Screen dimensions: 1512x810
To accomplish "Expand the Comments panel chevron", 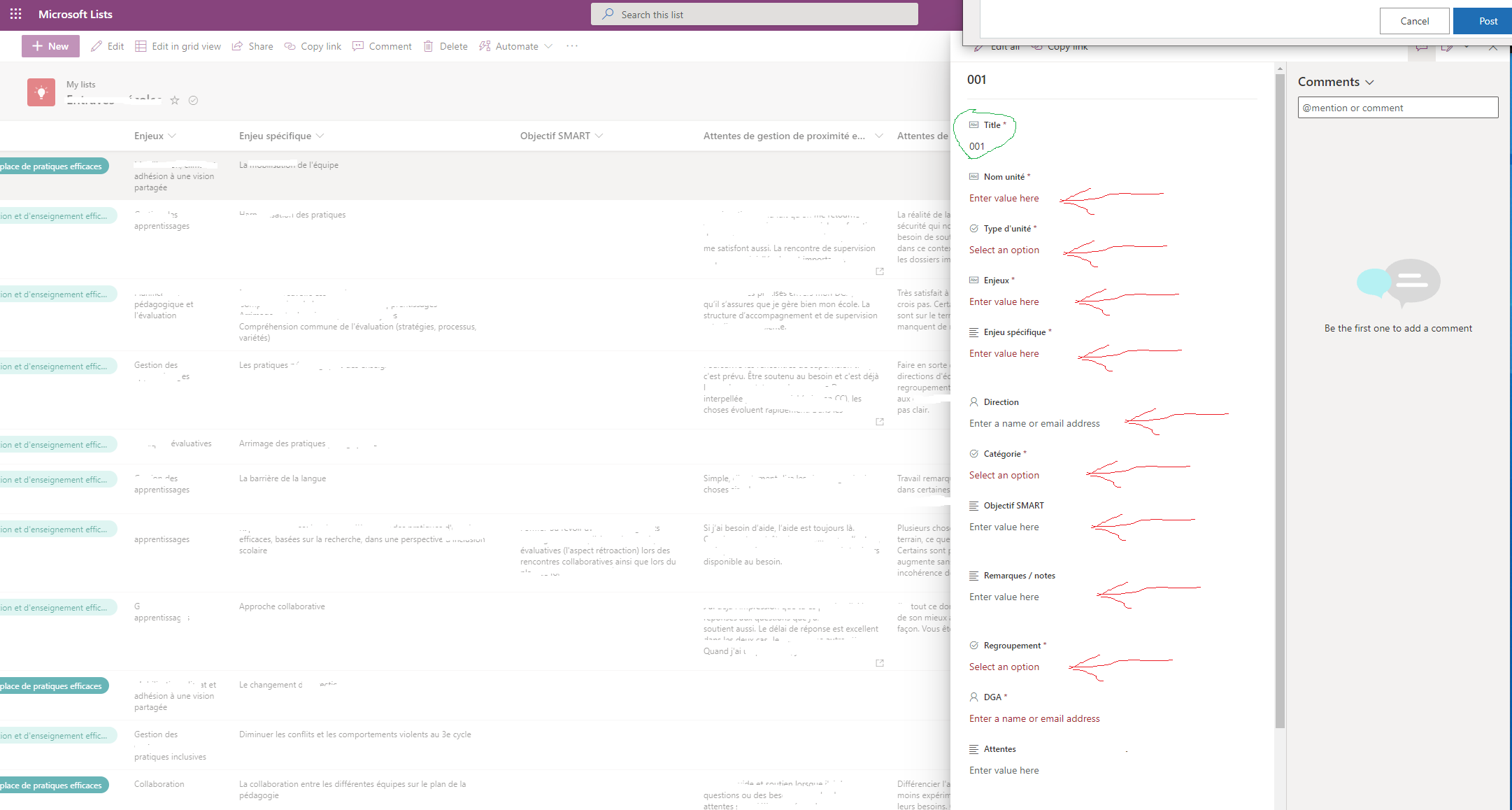I will coord(1369,83).
